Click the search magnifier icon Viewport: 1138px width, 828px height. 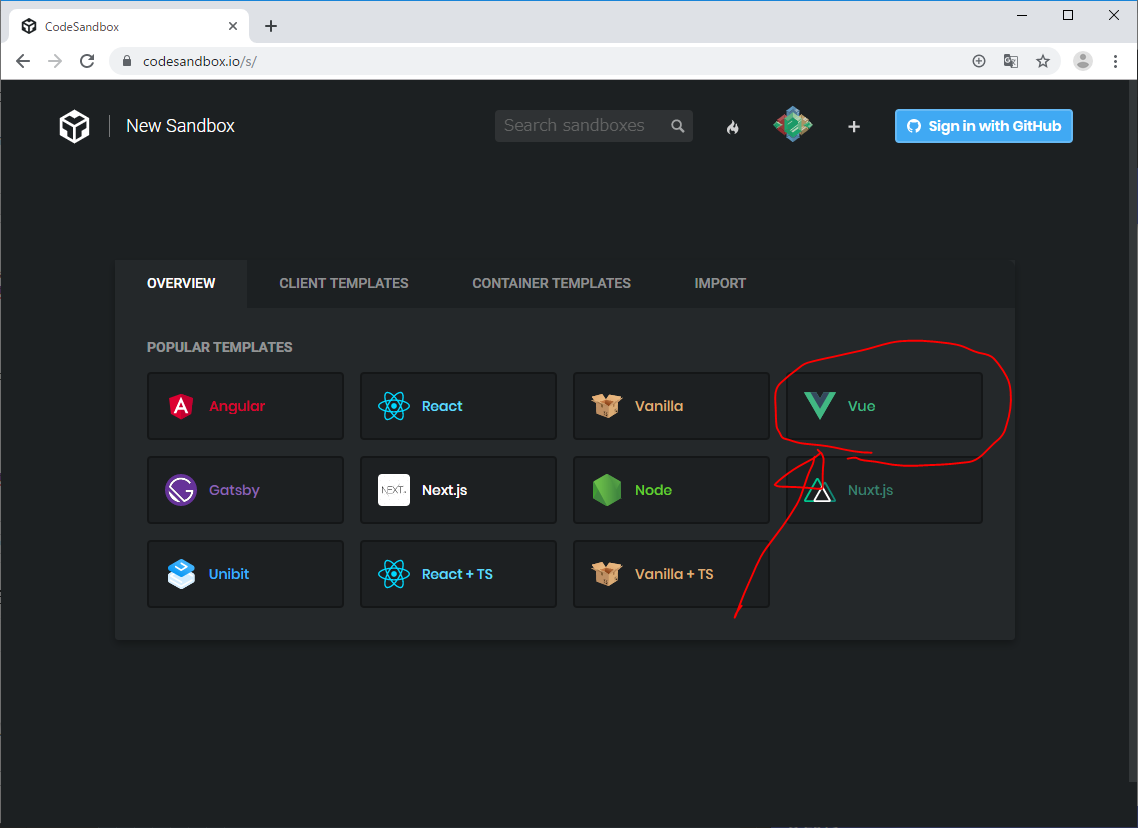(x=677, y=126)
